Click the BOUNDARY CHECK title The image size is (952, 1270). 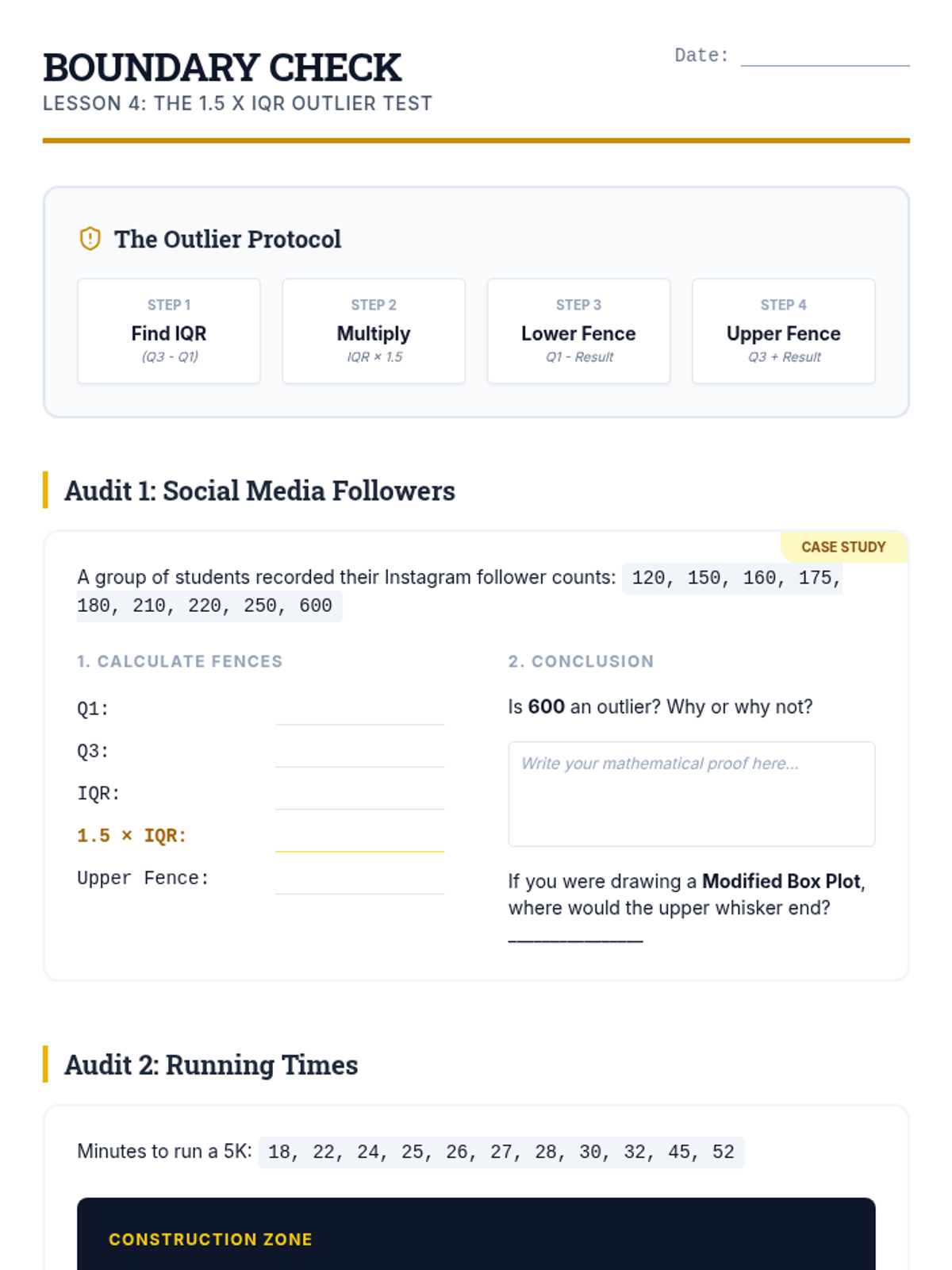point(222,67)
